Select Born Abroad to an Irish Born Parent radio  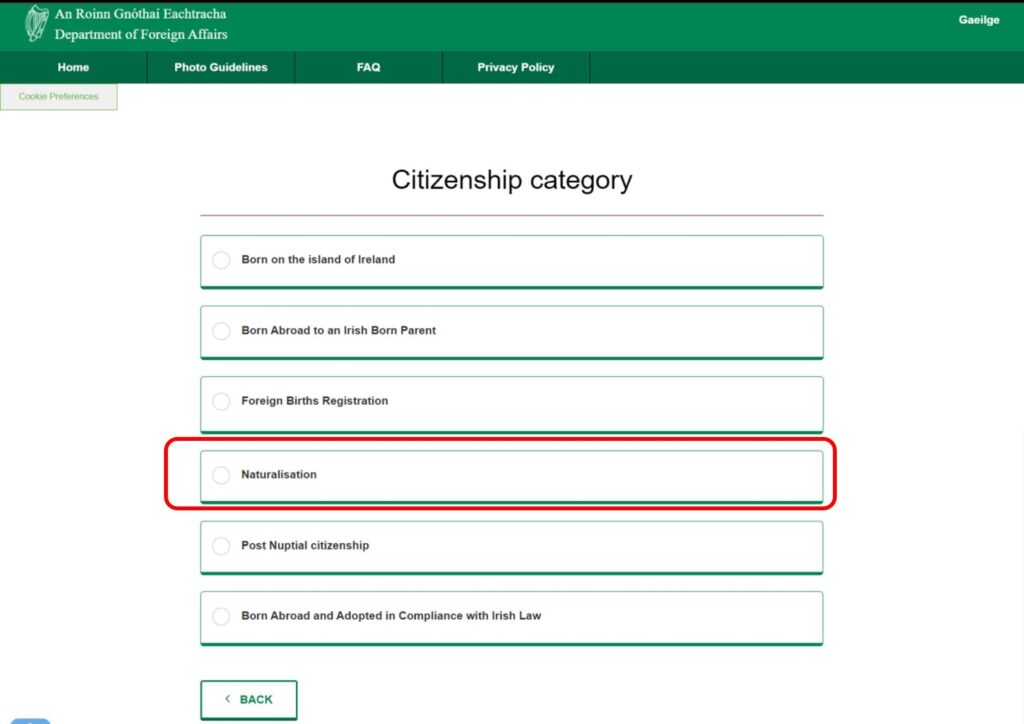pyautogui.click(x=221, y=331)
